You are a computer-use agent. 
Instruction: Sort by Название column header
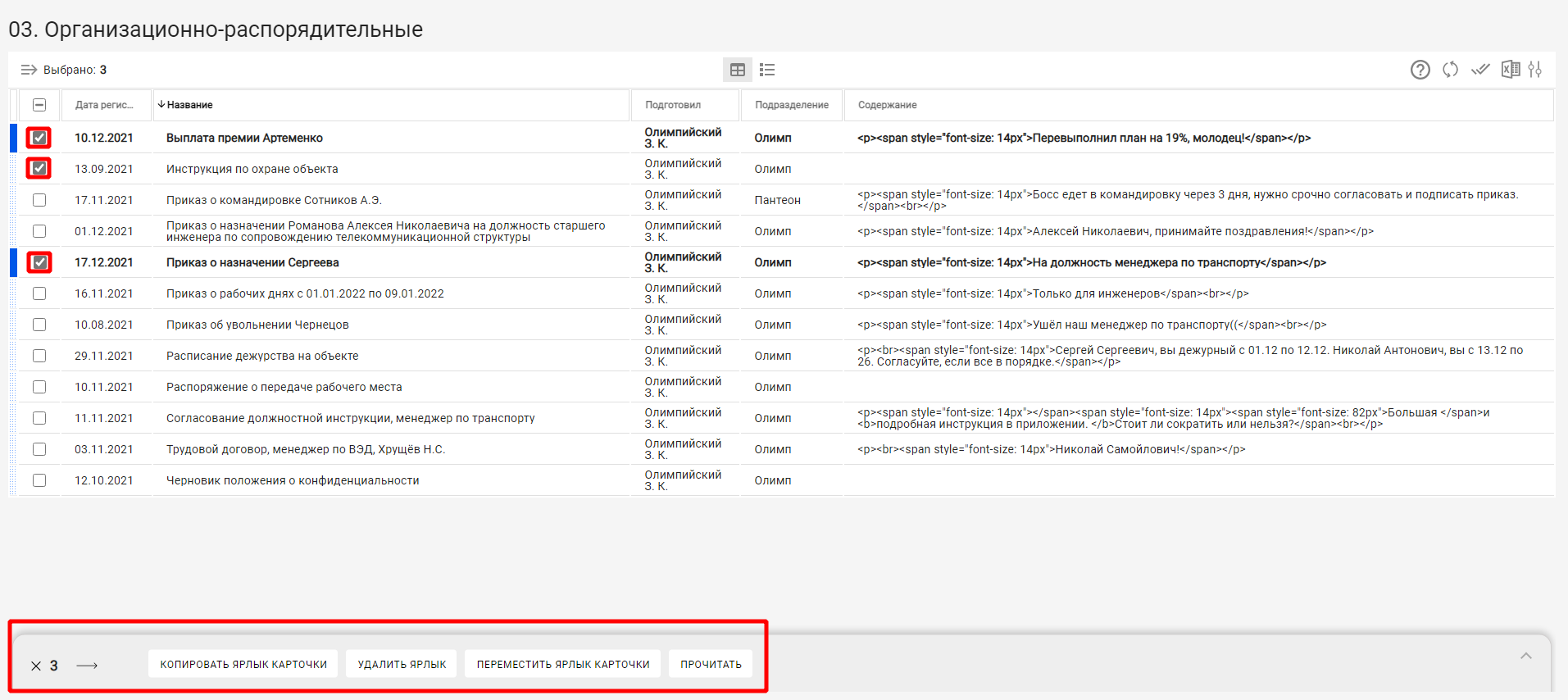(x=391, y=105)
